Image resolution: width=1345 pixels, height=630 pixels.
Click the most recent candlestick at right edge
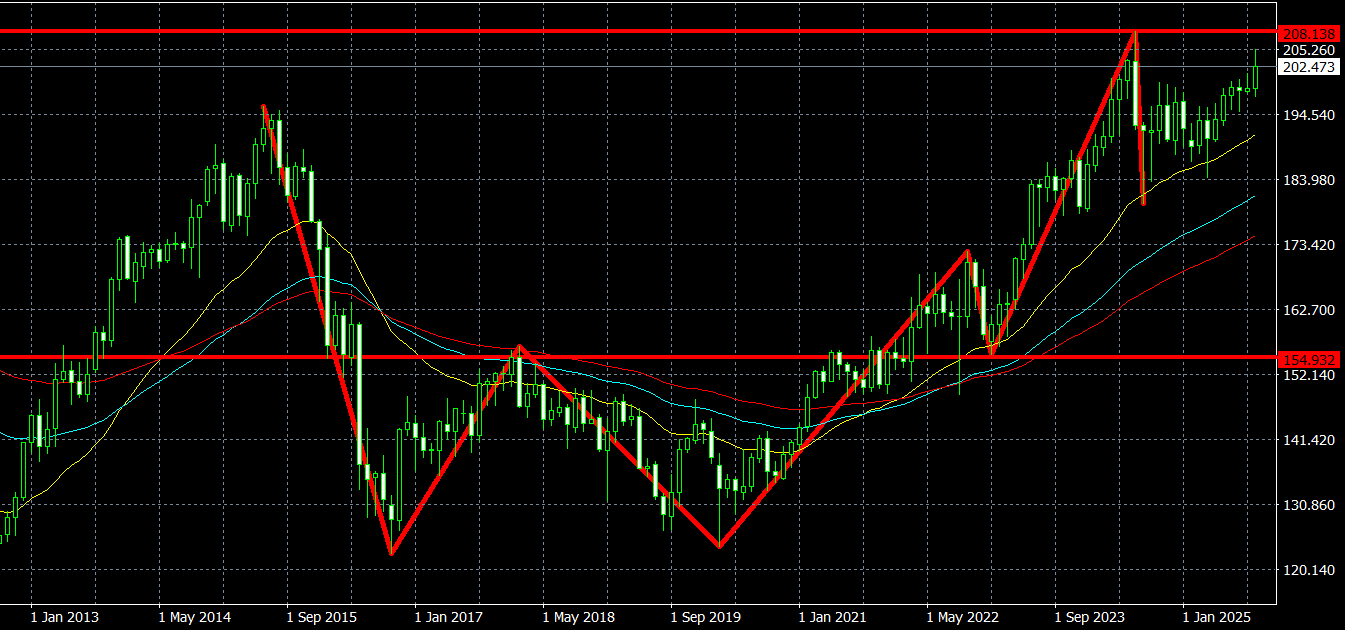[1256, 76]
